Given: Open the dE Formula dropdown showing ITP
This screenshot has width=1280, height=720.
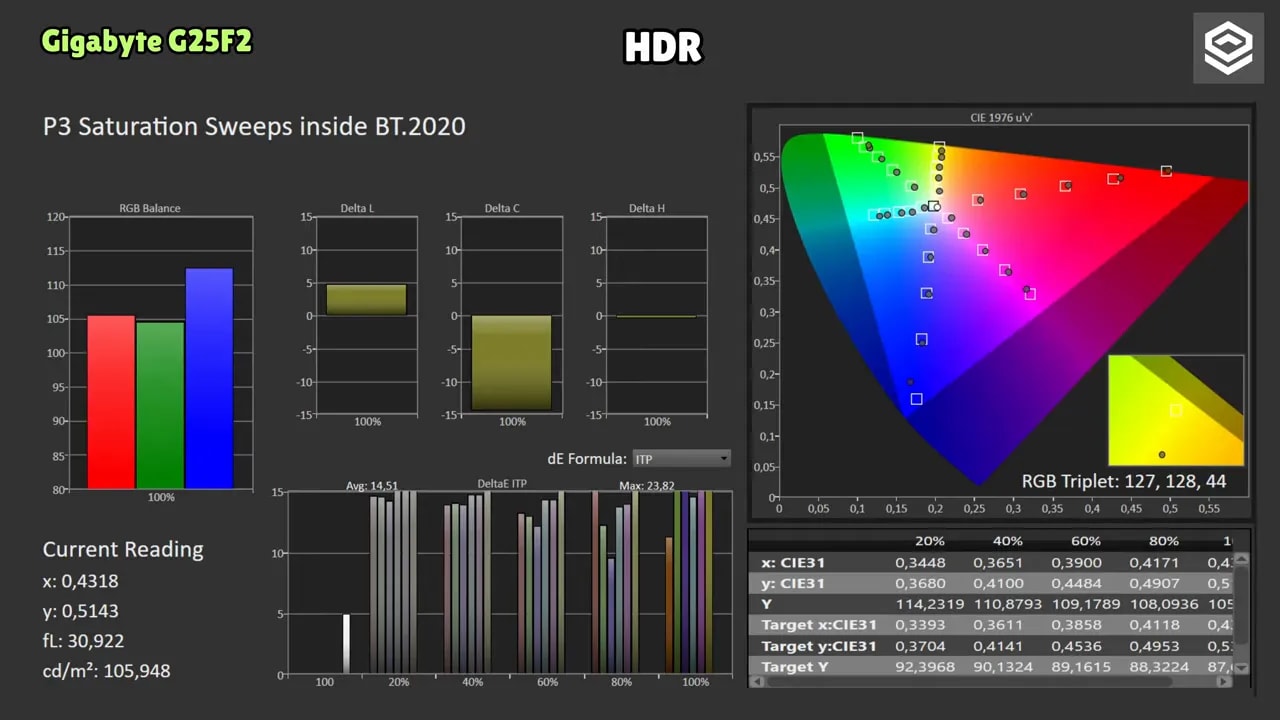Looking at the screenshot, I should point(681,459).
